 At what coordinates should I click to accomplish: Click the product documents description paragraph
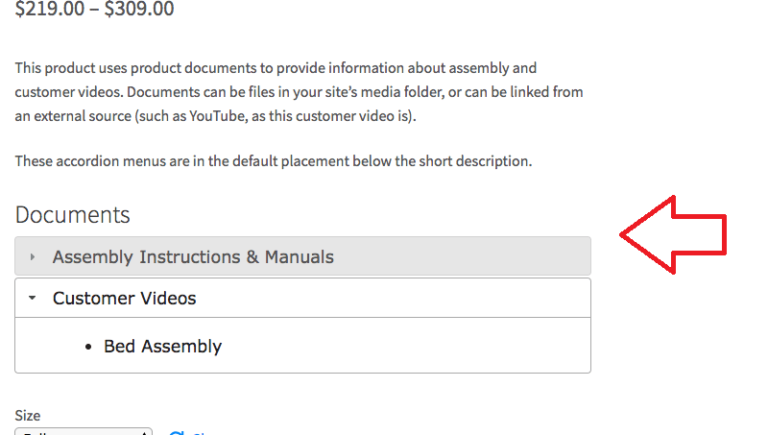[298, 92]
